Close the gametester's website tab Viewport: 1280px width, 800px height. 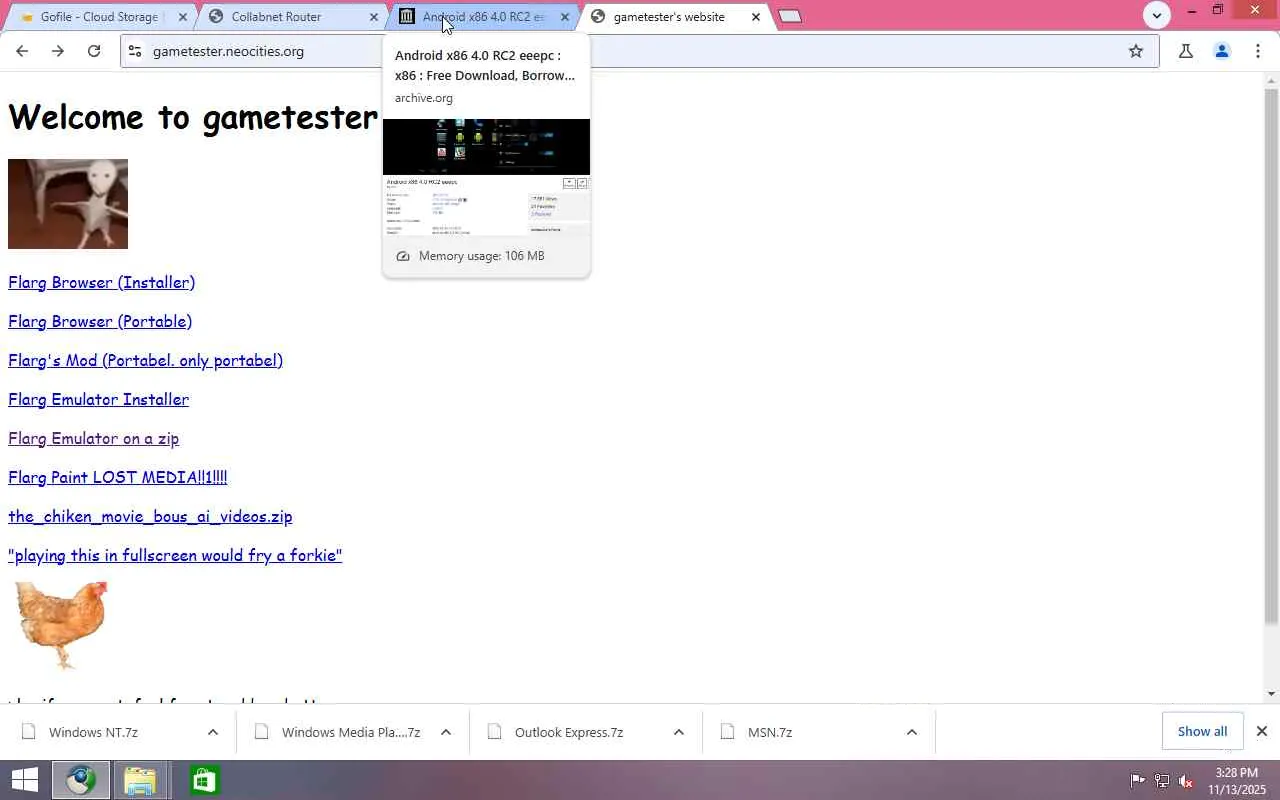pos(756,17)
